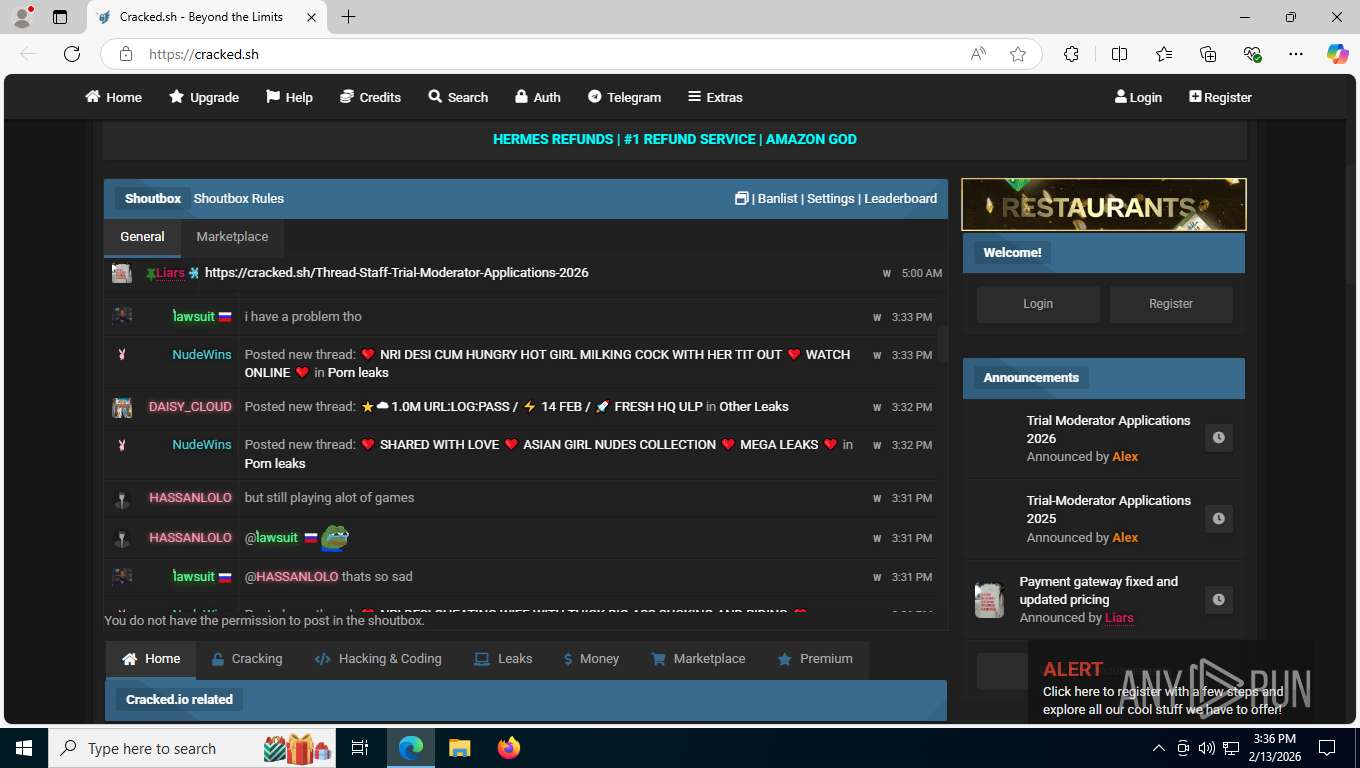
Task: Open Telegram link in navigation
Action: (x=624, y=97)
